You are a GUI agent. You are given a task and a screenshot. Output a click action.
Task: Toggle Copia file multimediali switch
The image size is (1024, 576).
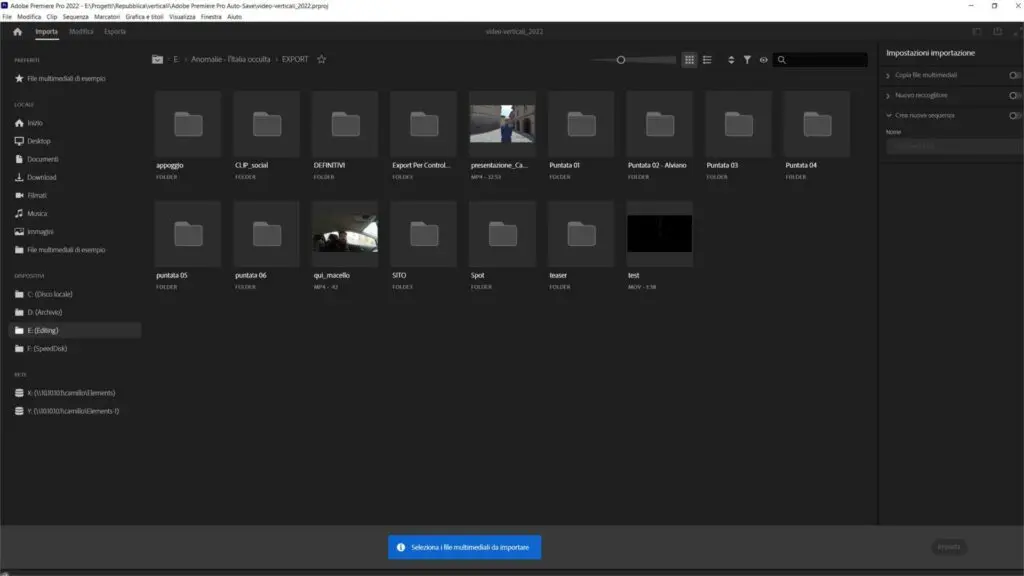click(x=1014, y=75)
